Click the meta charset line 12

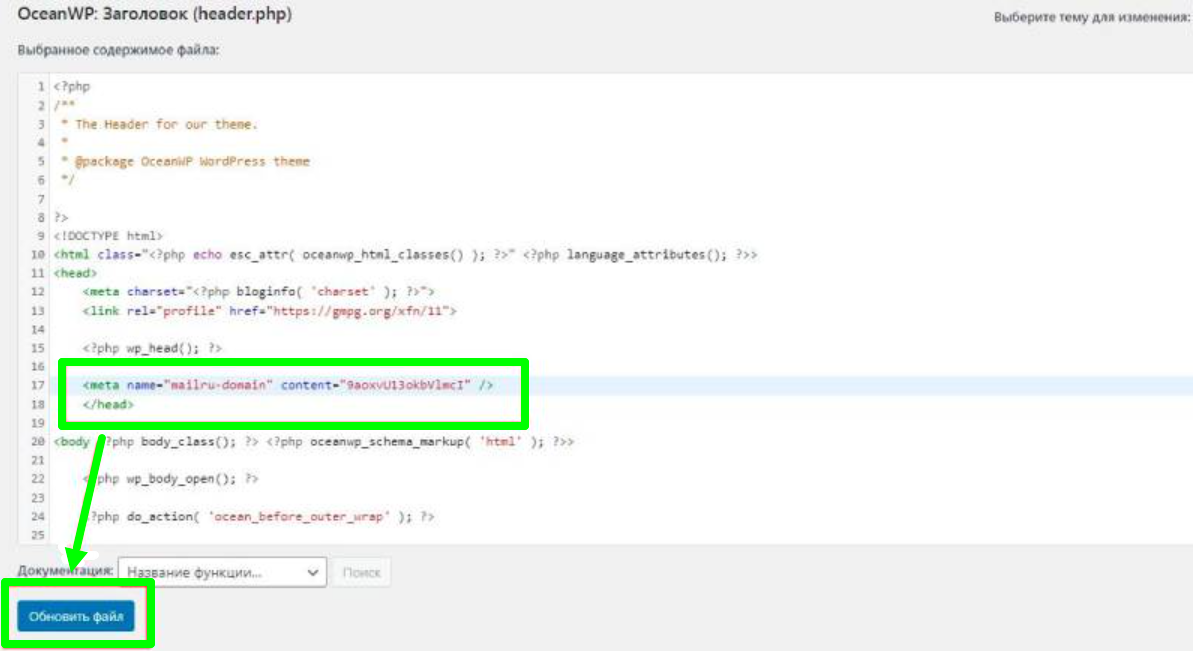coord(259,291)
